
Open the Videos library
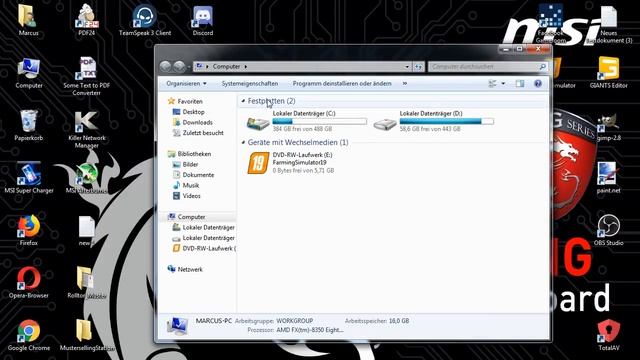(191, 196)
